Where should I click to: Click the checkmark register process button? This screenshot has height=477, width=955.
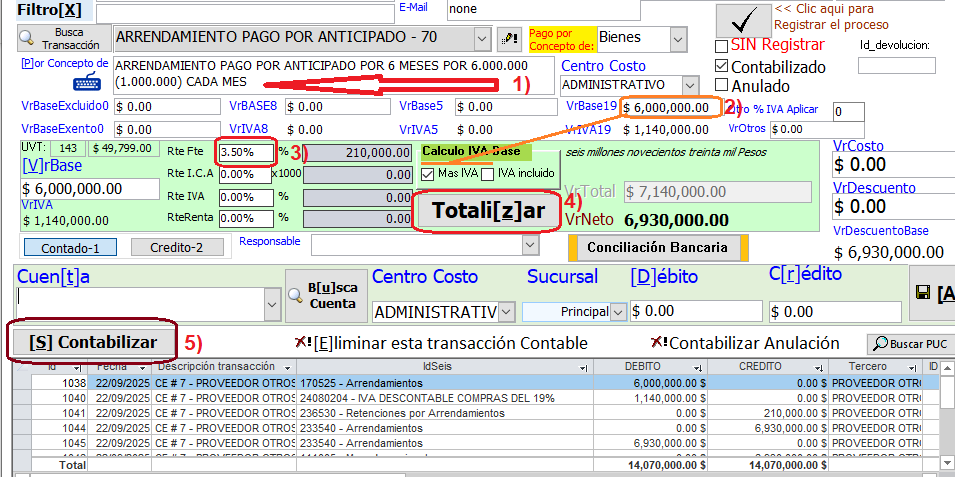[x=742, y=19]
